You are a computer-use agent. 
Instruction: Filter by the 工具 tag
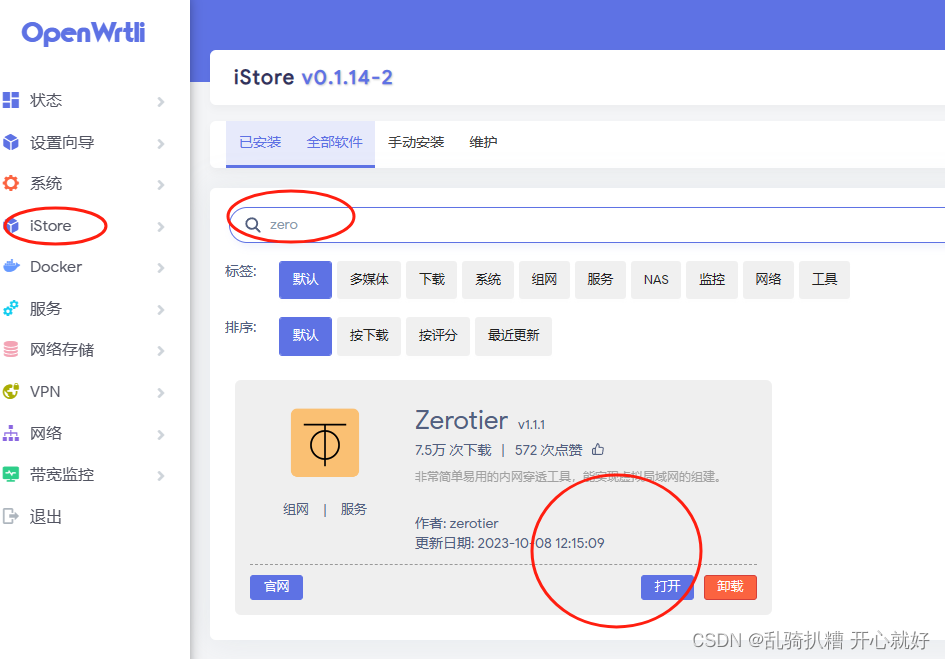pos(824,279)
